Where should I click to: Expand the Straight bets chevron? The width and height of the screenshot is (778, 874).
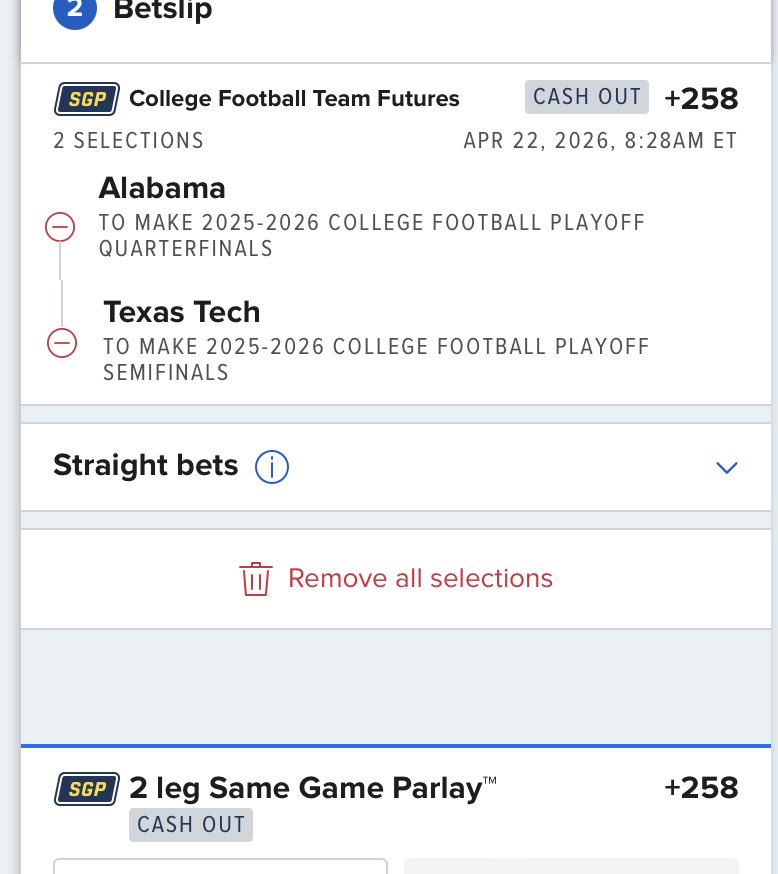coord(727,467)
